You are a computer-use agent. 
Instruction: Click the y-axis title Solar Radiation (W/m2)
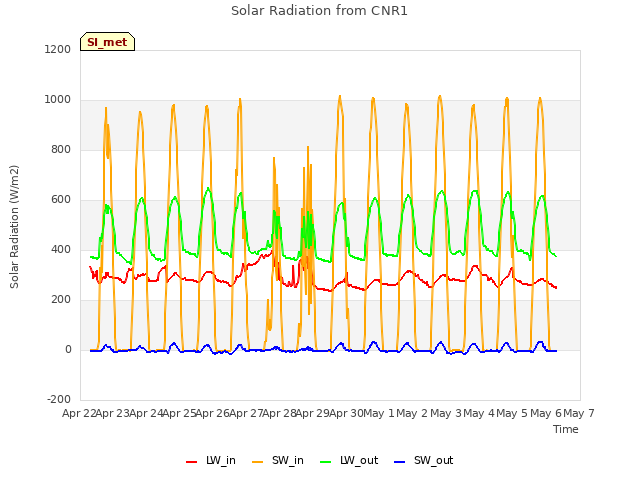[14, 227]
